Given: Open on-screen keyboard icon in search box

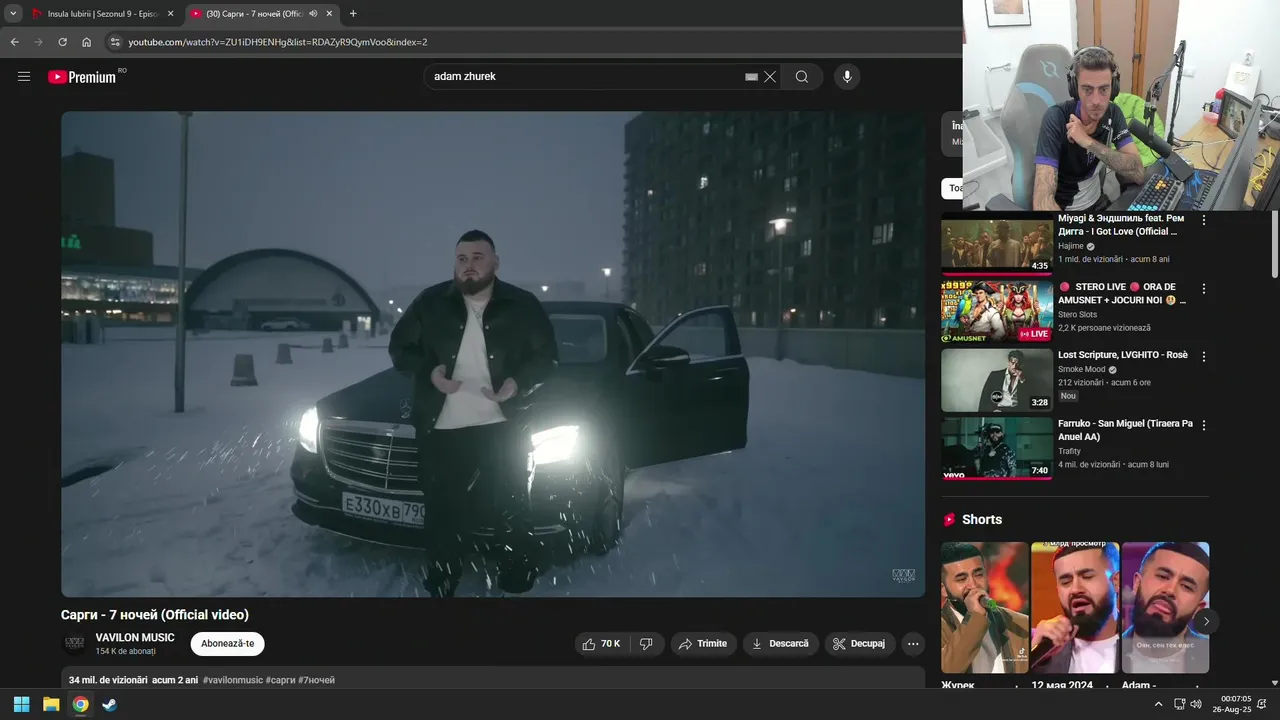Looking at the screenshot, I should [x=751, y=77].
